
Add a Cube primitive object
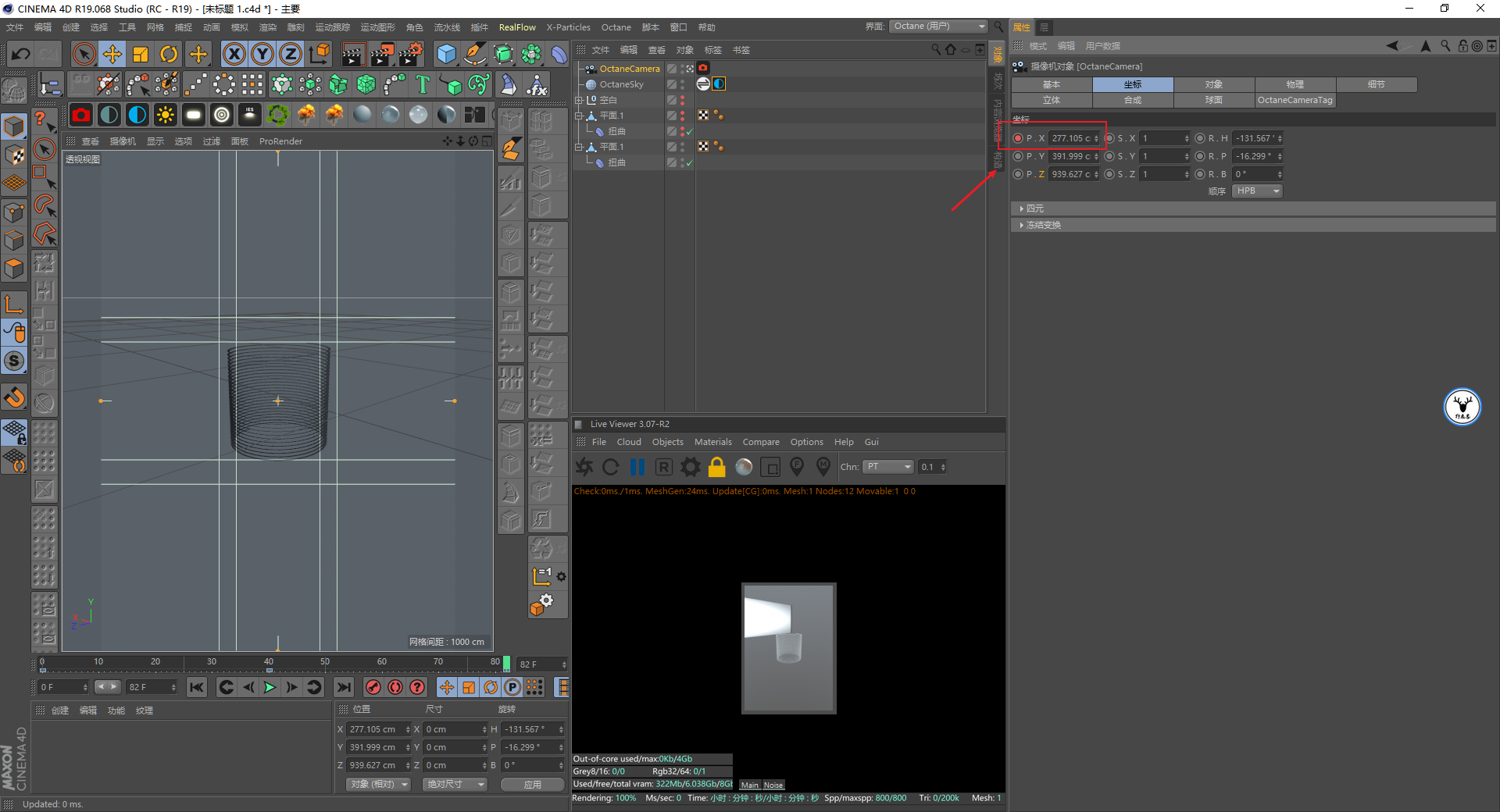click(x=446, y=54)
